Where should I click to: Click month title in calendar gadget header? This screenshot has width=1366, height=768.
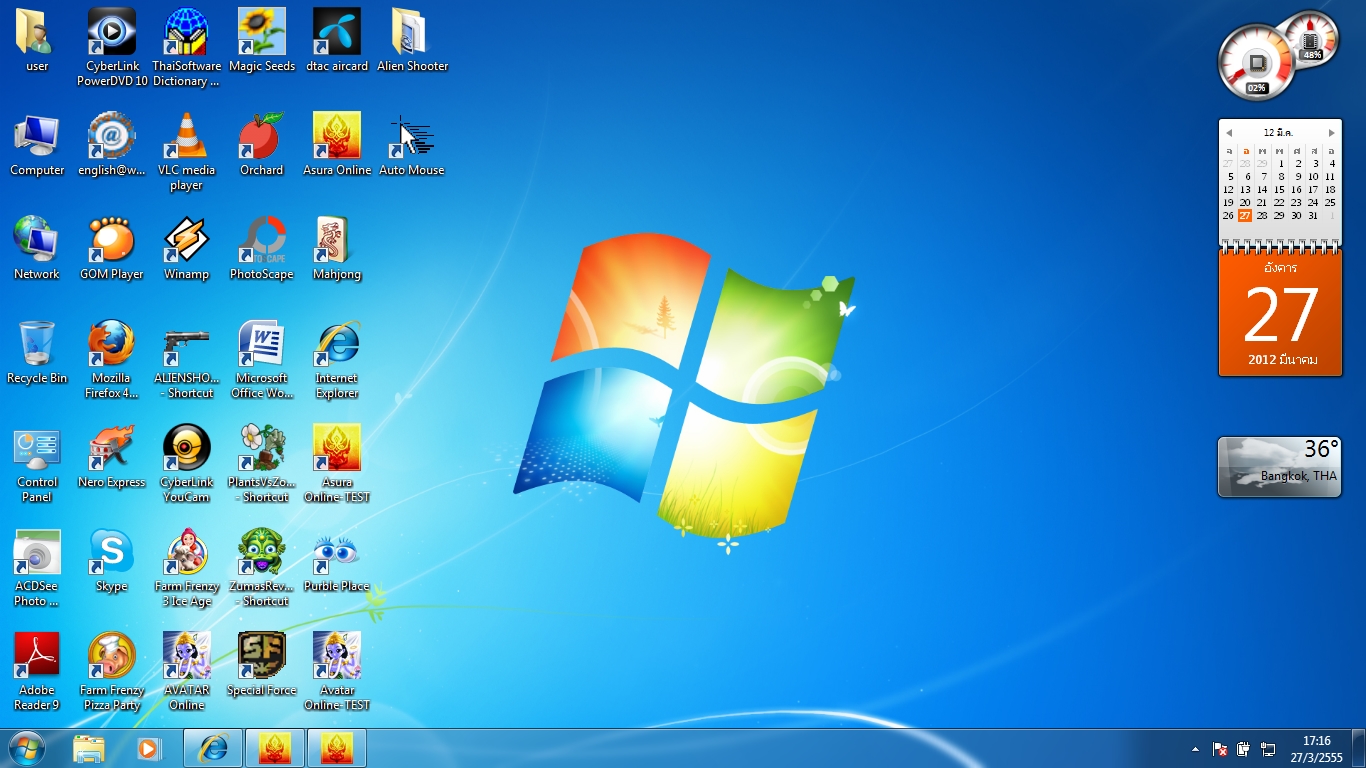(x=1278, y=133)
